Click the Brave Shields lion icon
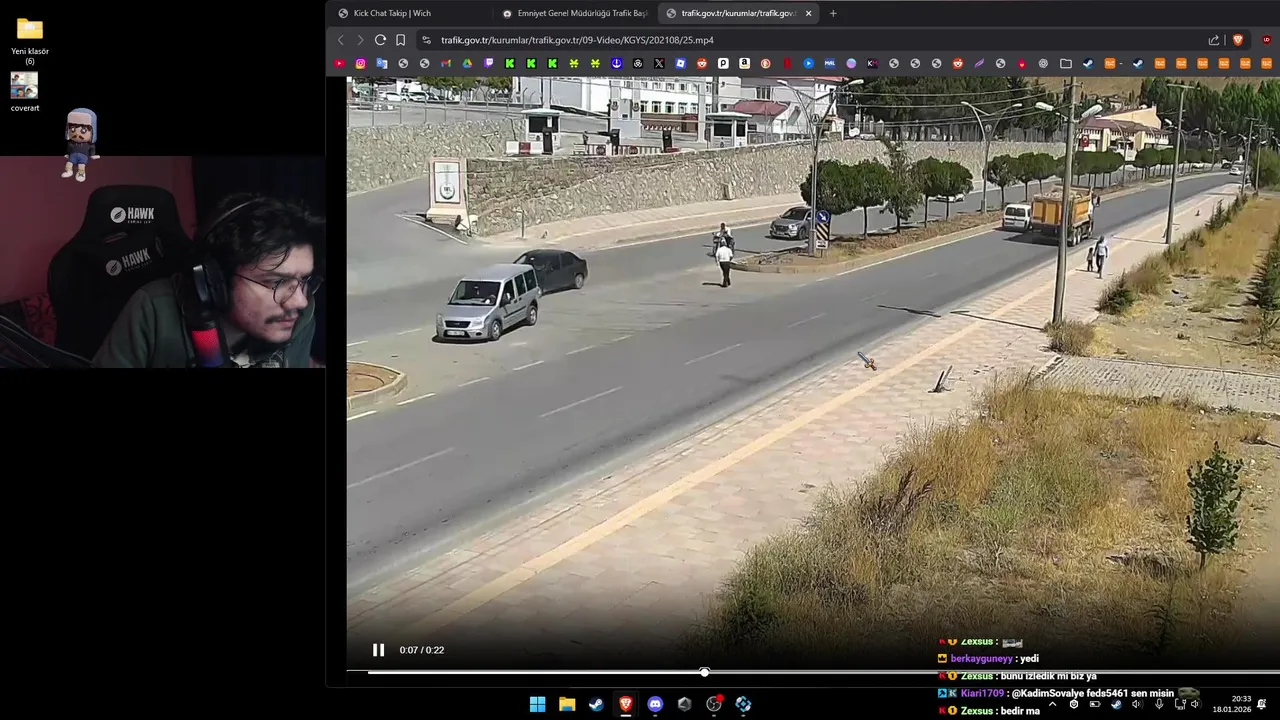Viewport: 1280px width, 720px height. pos(1238,40)
